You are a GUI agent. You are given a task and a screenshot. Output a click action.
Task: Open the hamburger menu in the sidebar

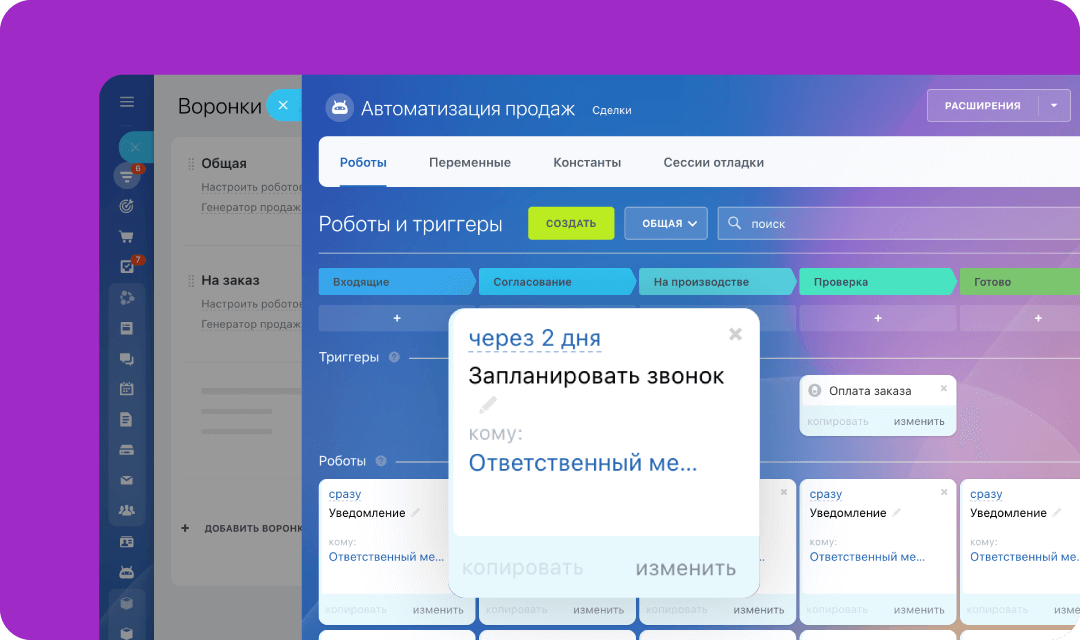tap(127, 102)
